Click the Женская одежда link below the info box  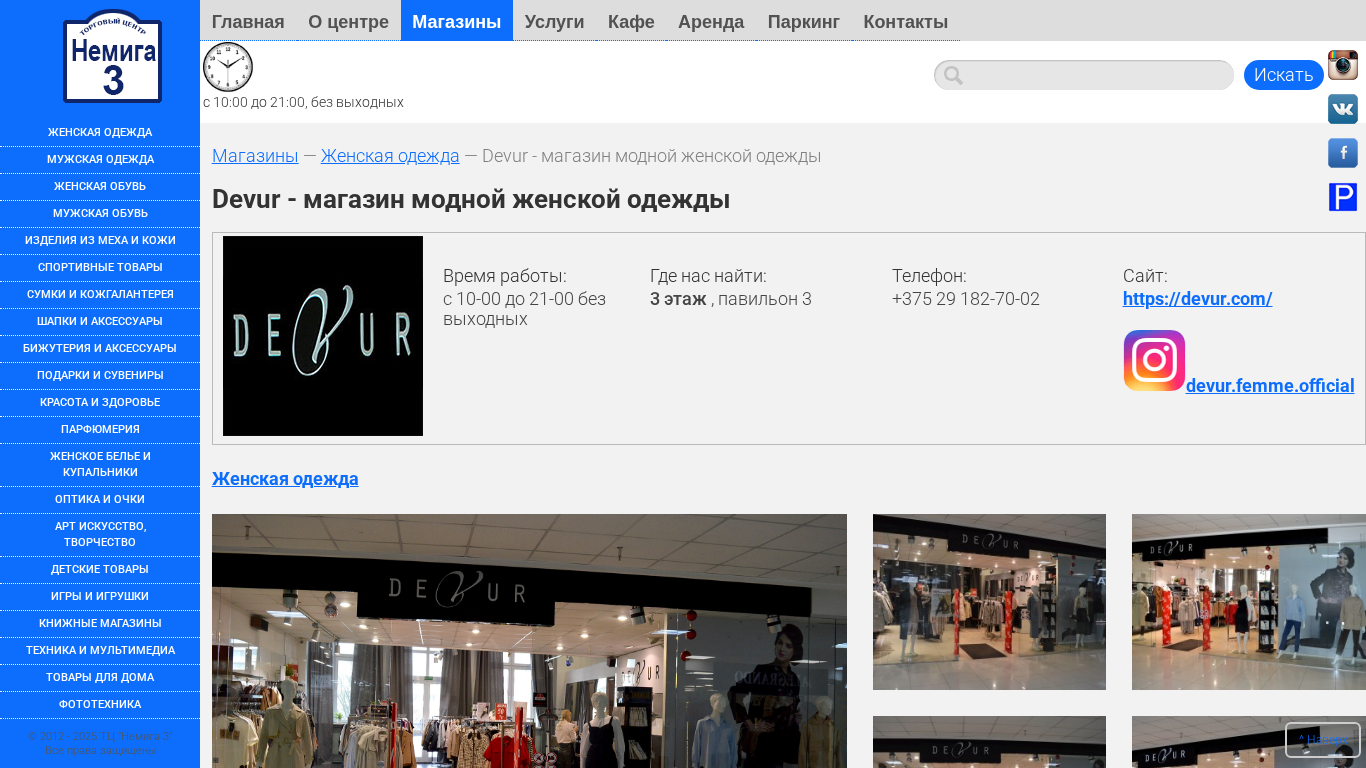click(x=285, y=479)
